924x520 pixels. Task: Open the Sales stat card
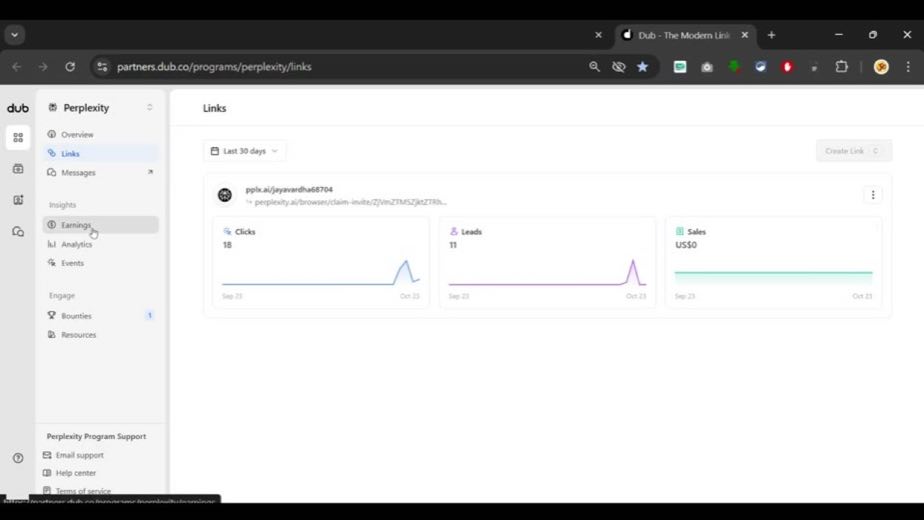[x=773, y=262]
